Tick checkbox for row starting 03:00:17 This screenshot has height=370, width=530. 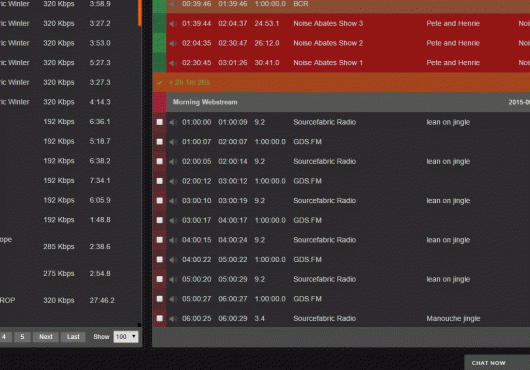pyautogui.click(x=160, y=220)
